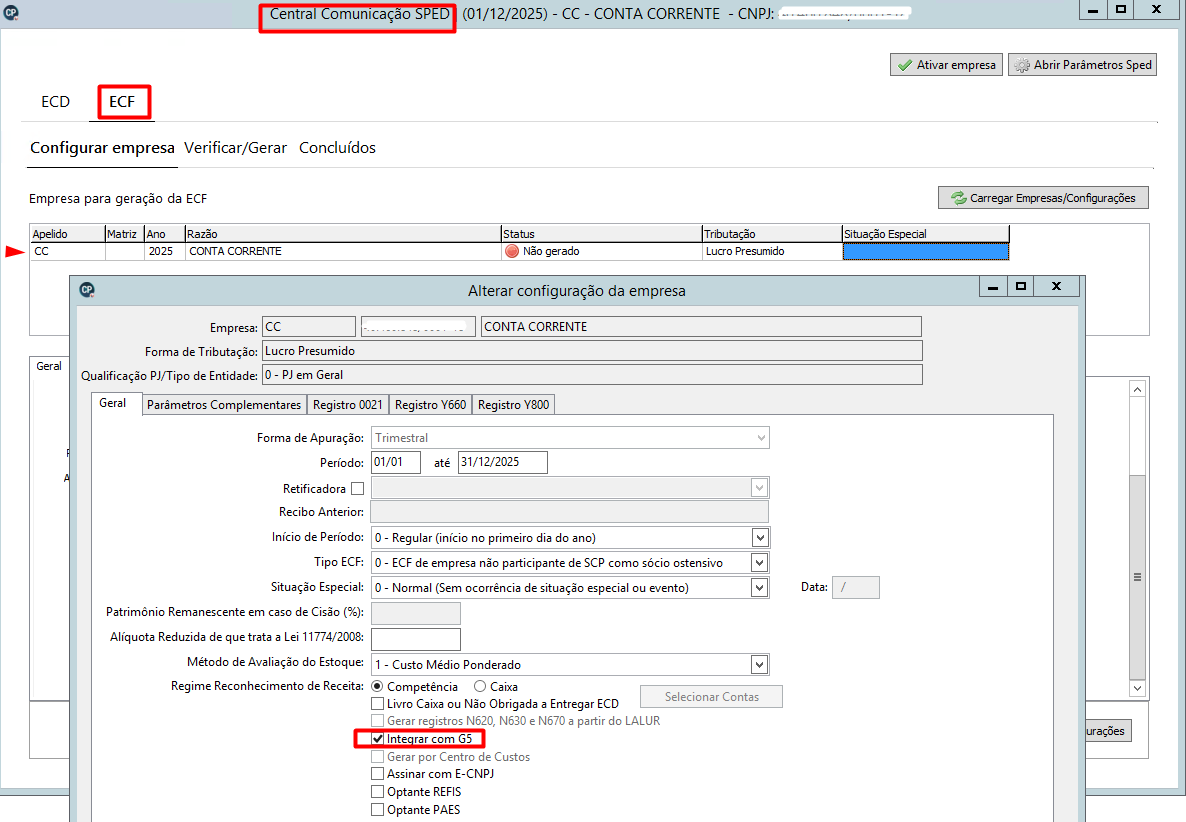Open the Registro Y800 tab
This screenshot has height=822, width=1186.
click(514, 405)
